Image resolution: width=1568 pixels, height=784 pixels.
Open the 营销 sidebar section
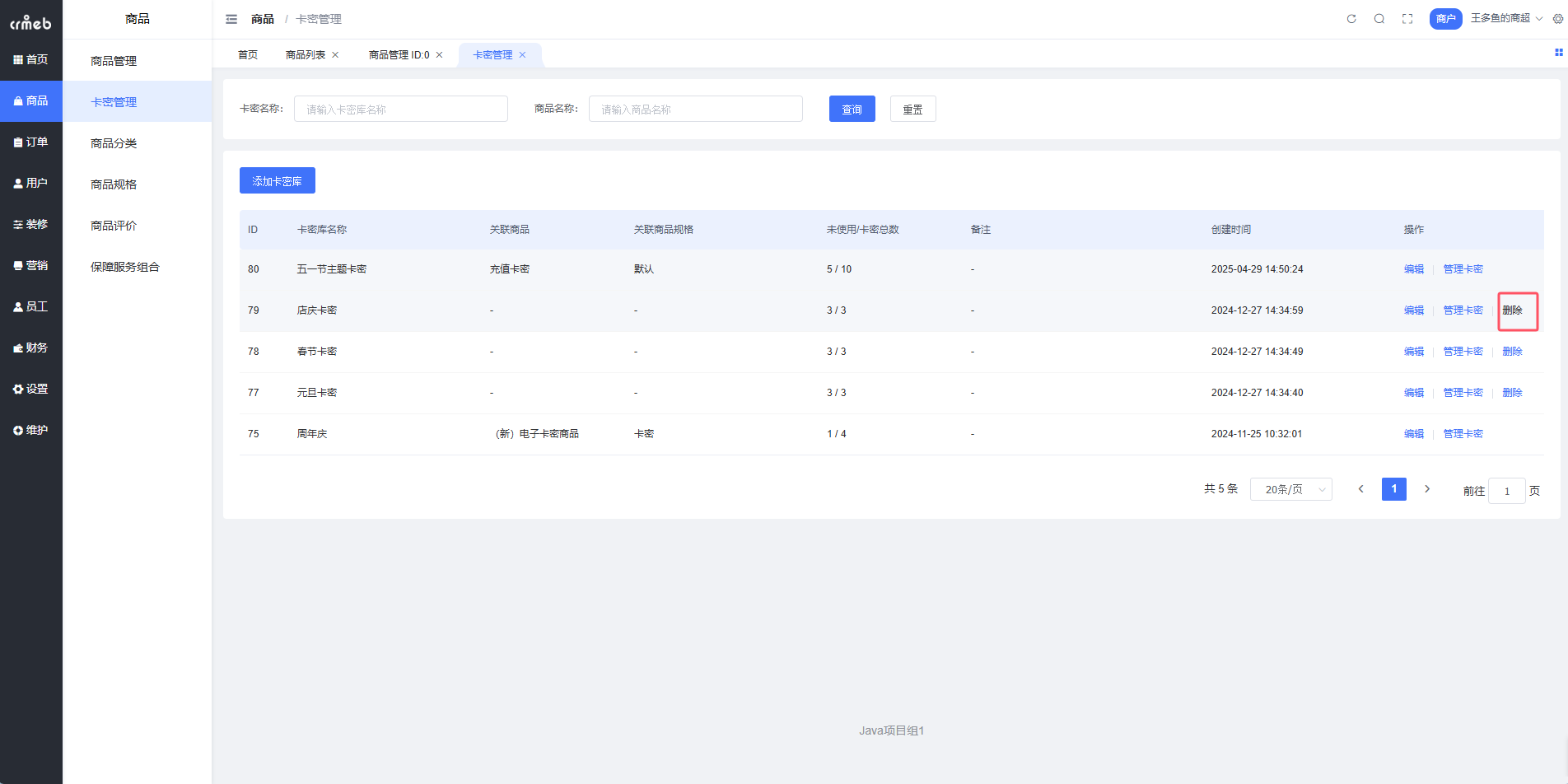point(31,265)
